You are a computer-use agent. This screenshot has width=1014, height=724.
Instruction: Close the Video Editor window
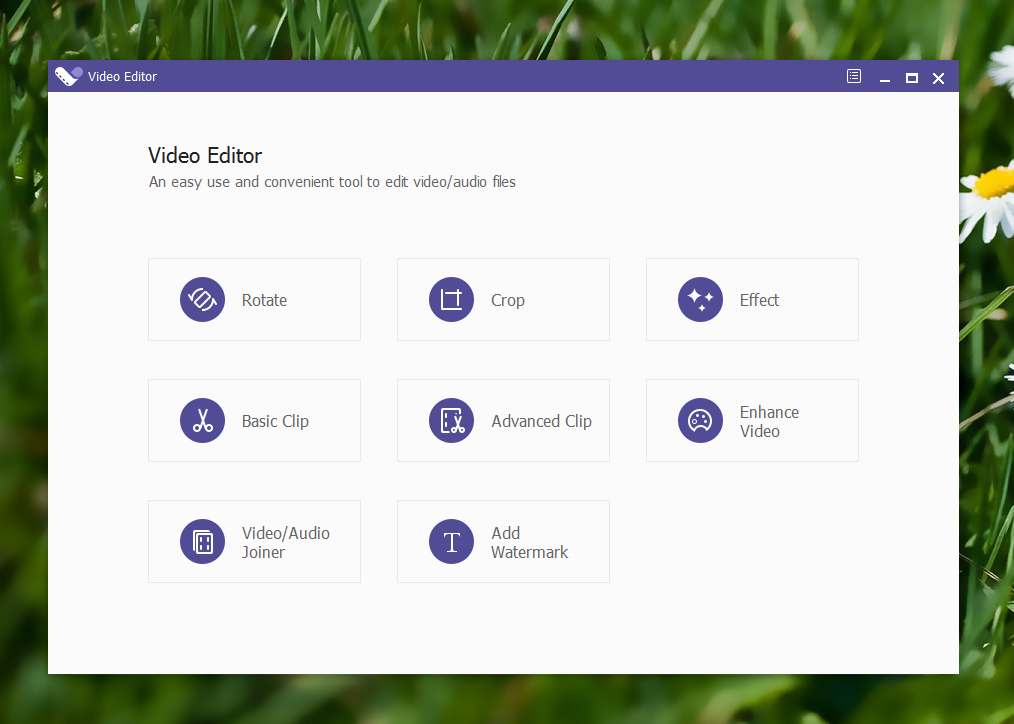(938, 78)
